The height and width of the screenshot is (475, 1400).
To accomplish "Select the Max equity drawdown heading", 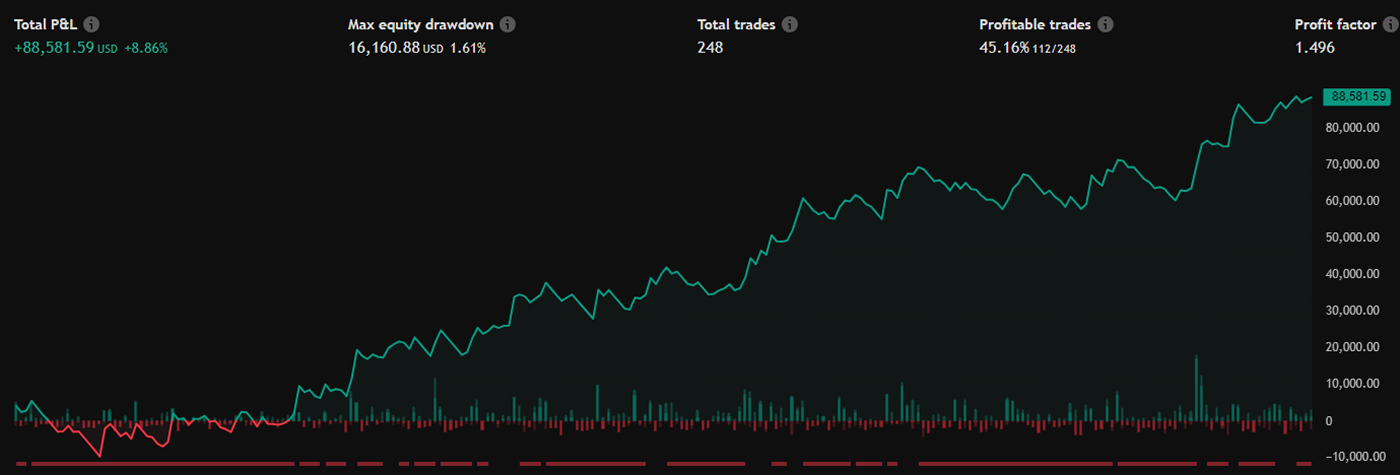I will (420, 25).
